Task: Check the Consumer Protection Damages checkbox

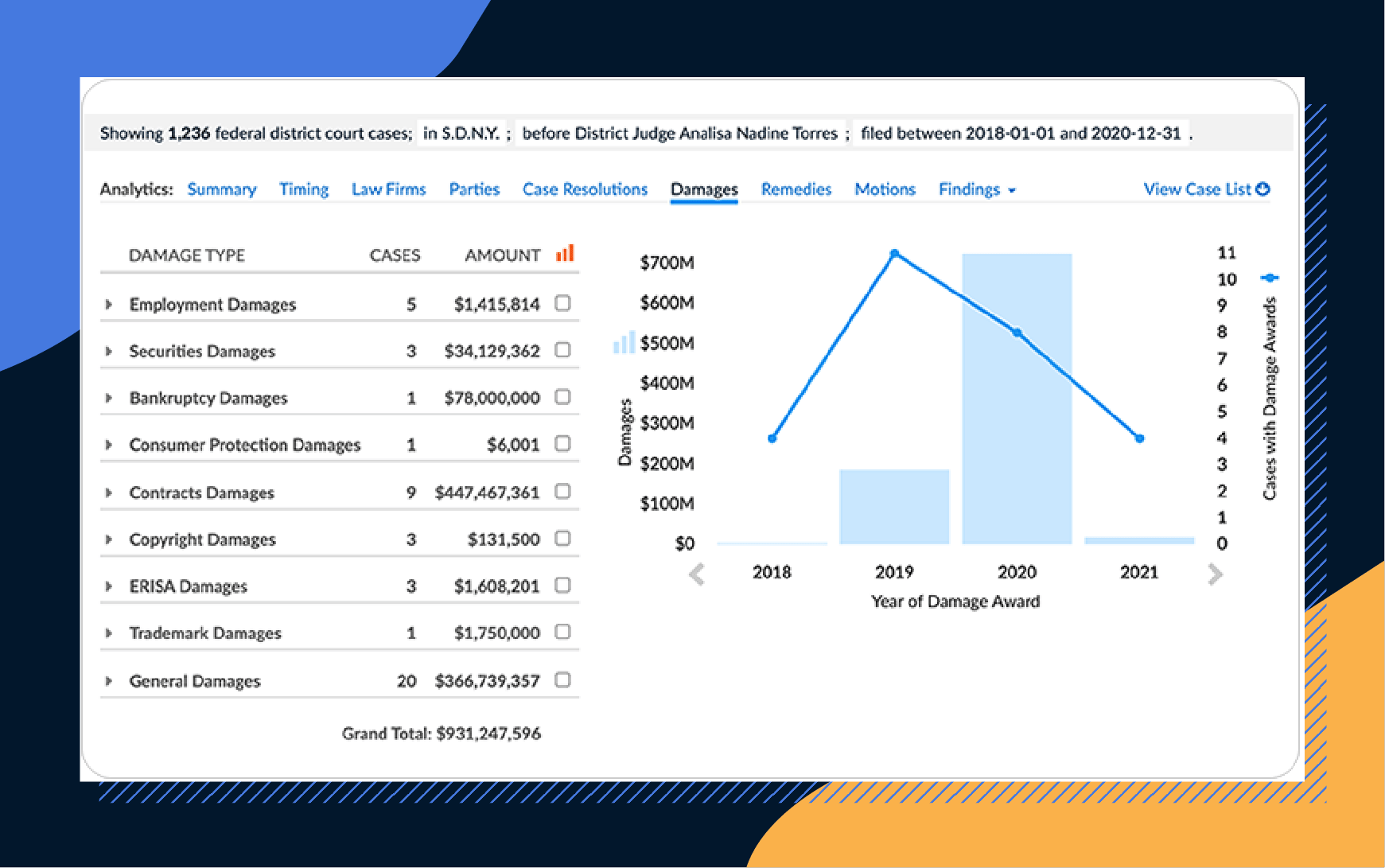Action: (x=562, y=444)
